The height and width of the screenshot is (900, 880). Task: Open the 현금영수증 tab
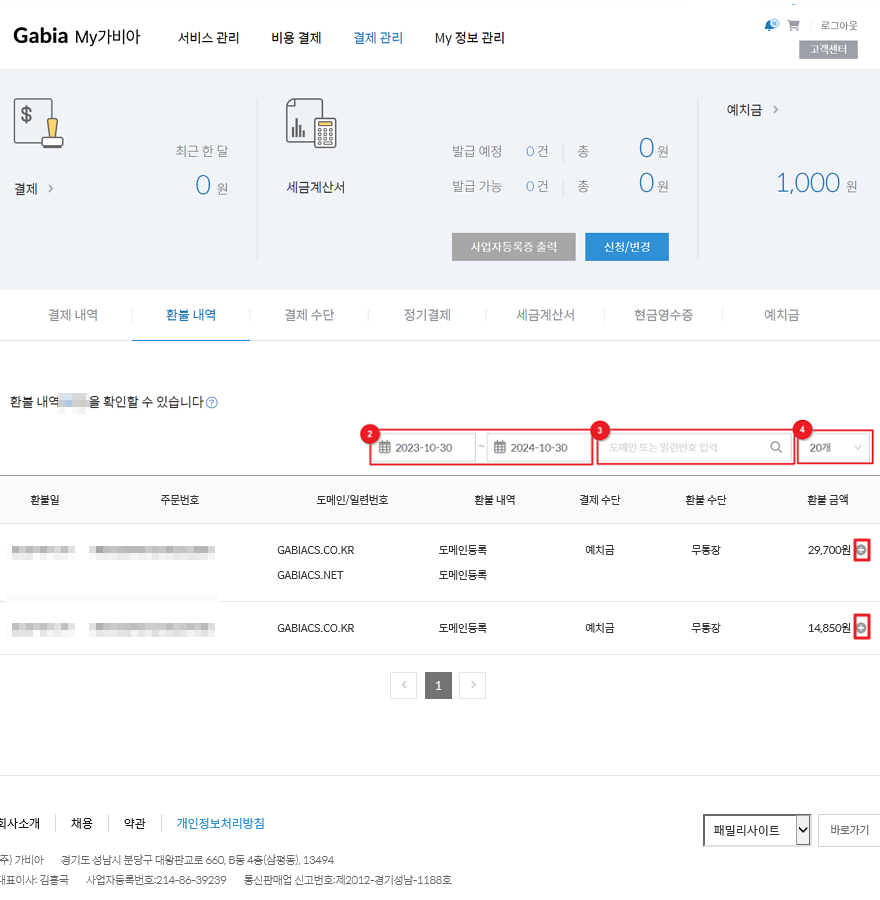point(663,315)
